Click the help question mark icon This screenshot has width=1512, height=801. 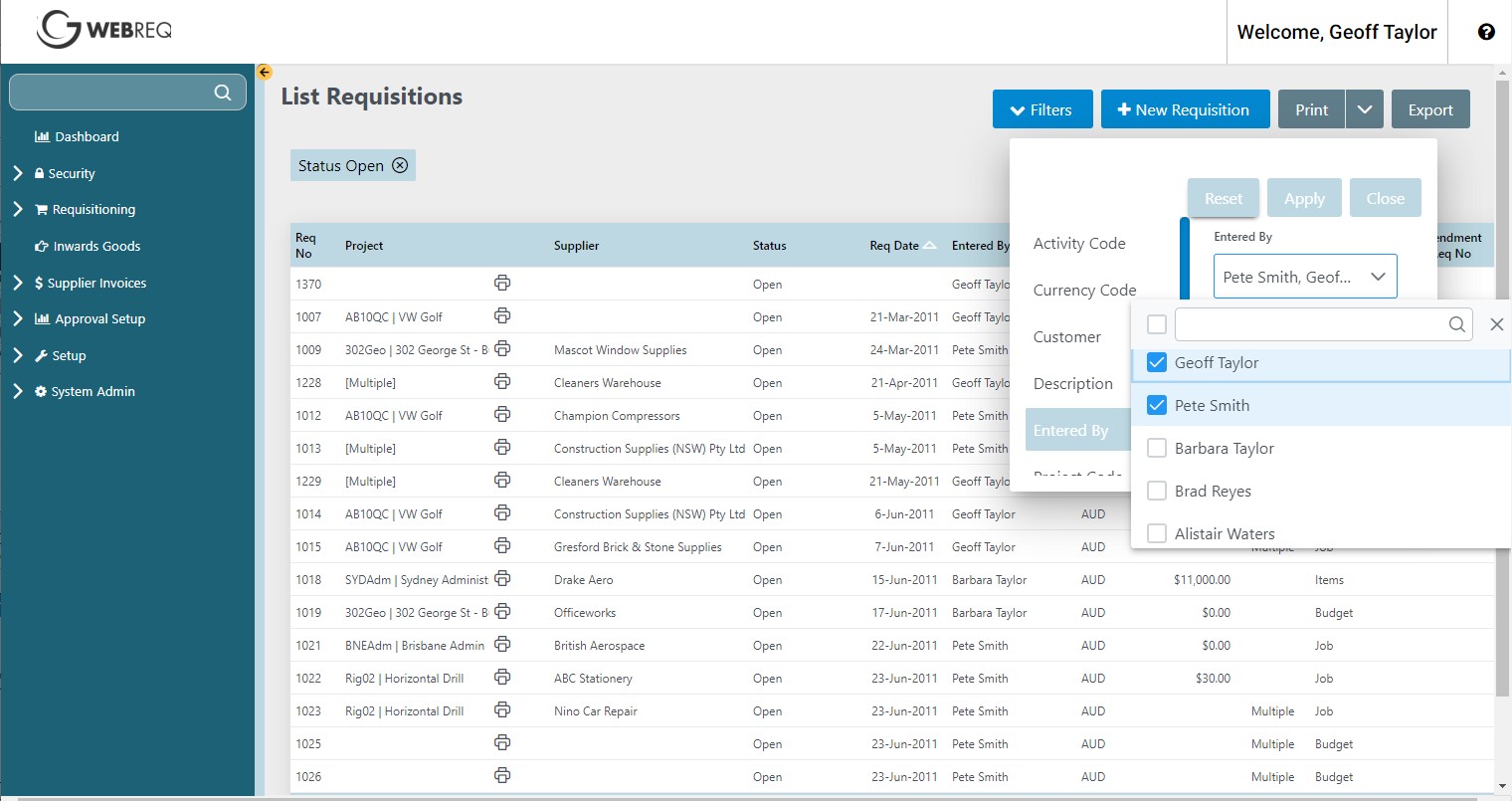(1485, 31)
